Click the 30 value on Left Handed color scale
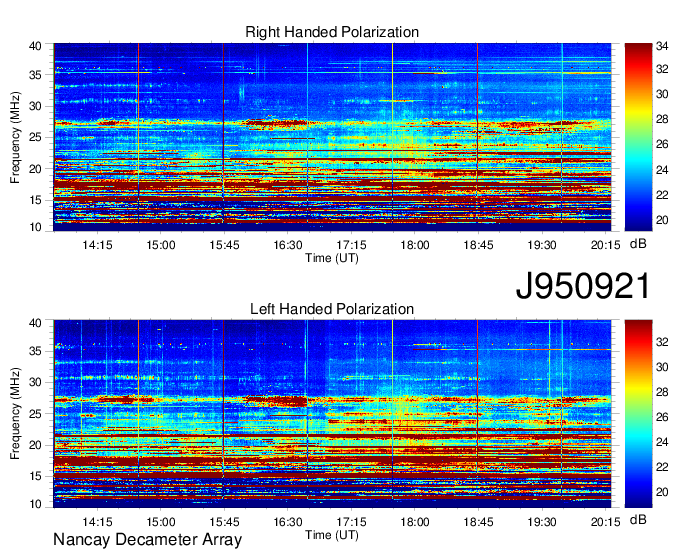Viewport: 680px width, 552px height. [662, 367]
